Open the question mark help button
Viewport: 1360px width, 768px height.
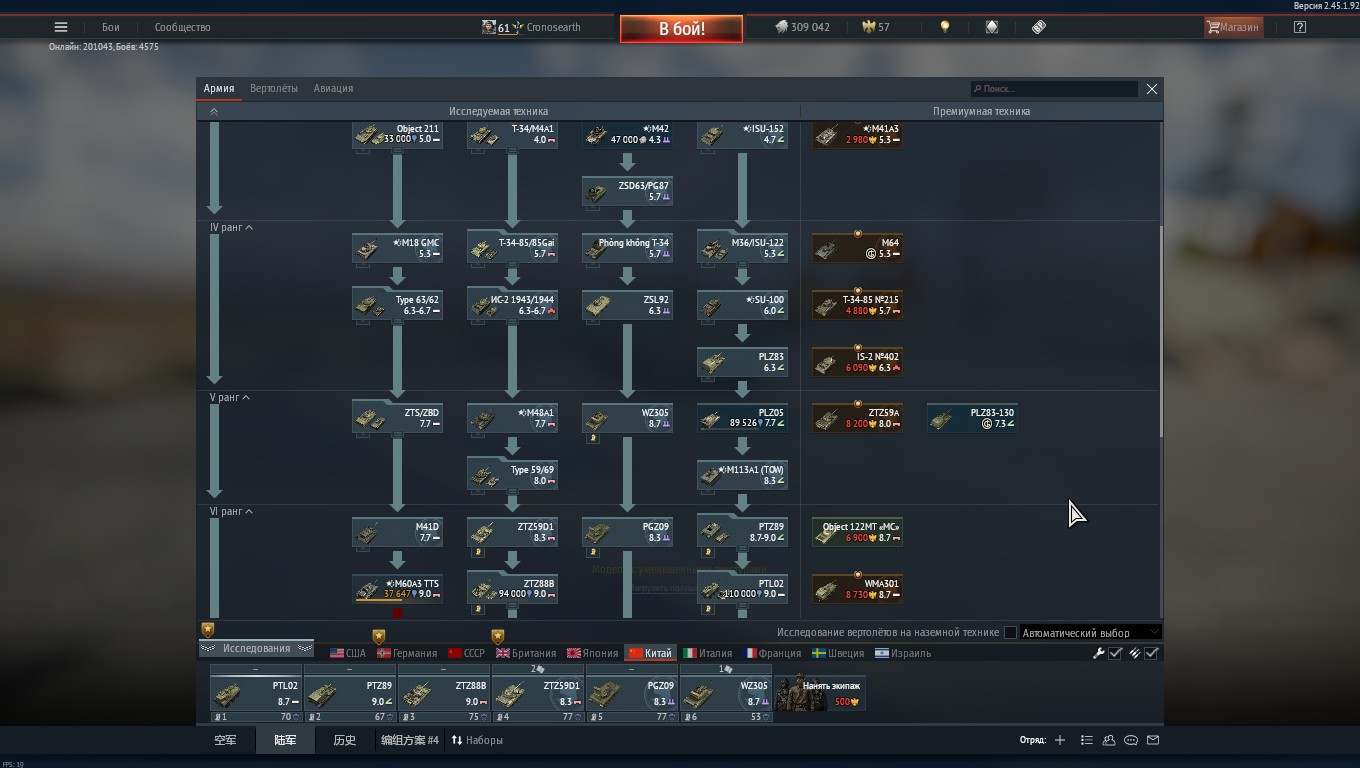pyautogui.click(x=1299, y=27)
